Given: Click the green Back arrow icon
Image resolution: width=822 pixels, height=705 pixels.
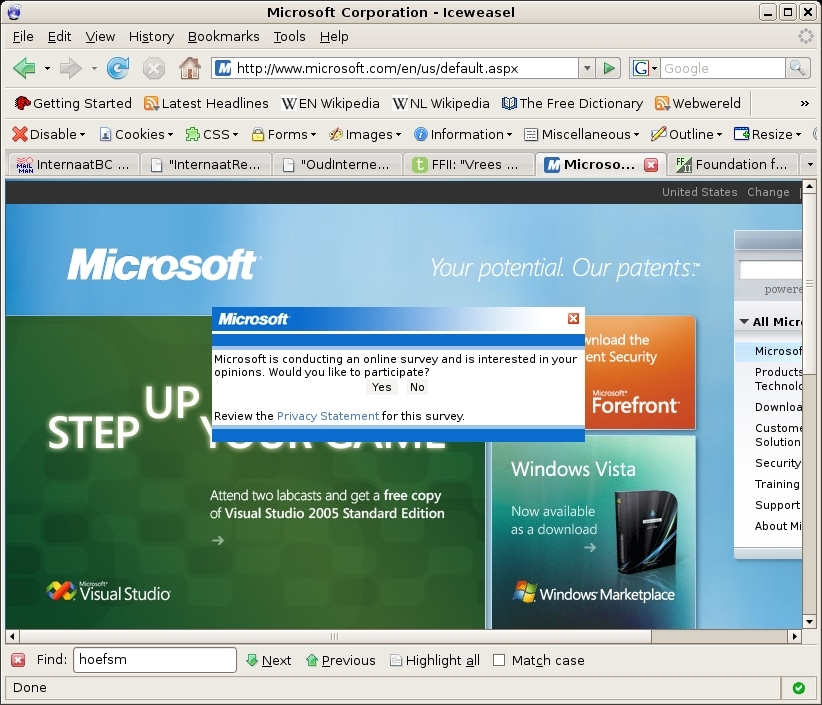Looking at the screenshot, I should (x=25, y=68).
